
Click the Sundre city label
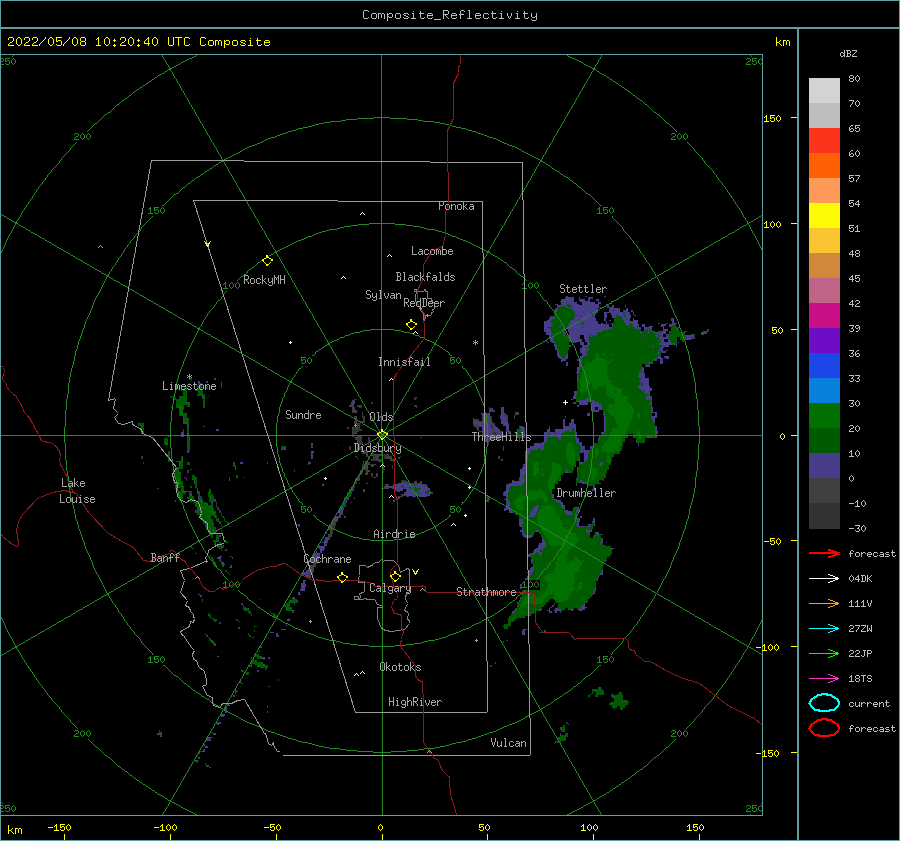pos(303,415)
